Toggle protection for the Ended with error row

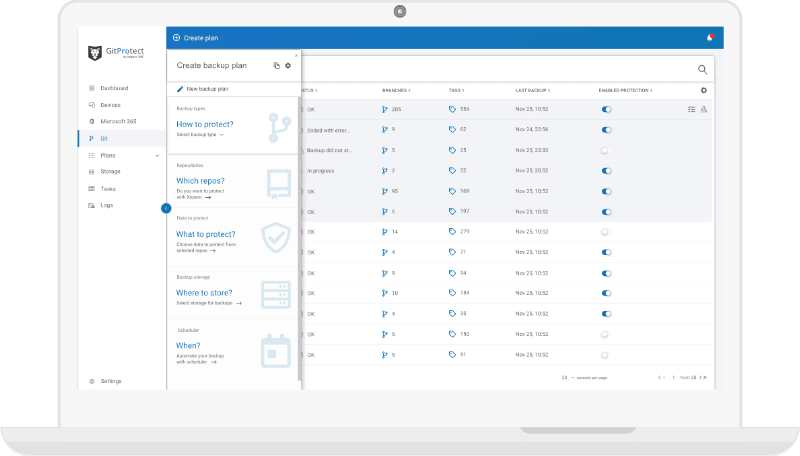606,130
